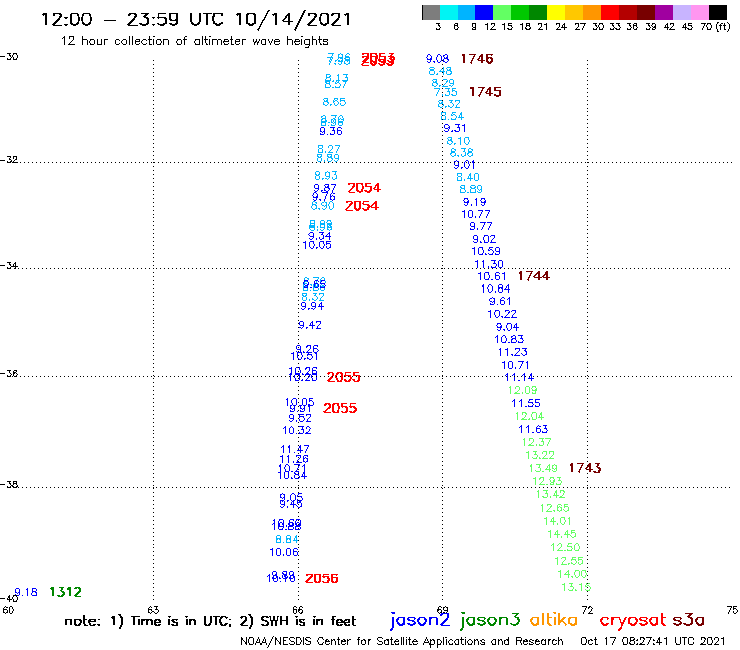Click the 'Oct 17 08:27:41 UTC 2021' timestamp
The width and height of the screenshot is (740, 650).
click(653, 641)
